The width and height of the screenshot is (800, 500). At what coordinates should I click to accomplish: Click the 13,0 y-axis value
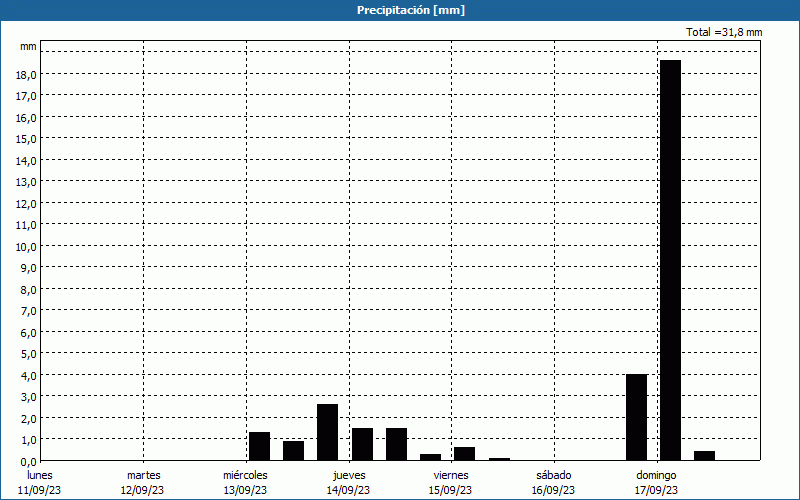point(26,182)
